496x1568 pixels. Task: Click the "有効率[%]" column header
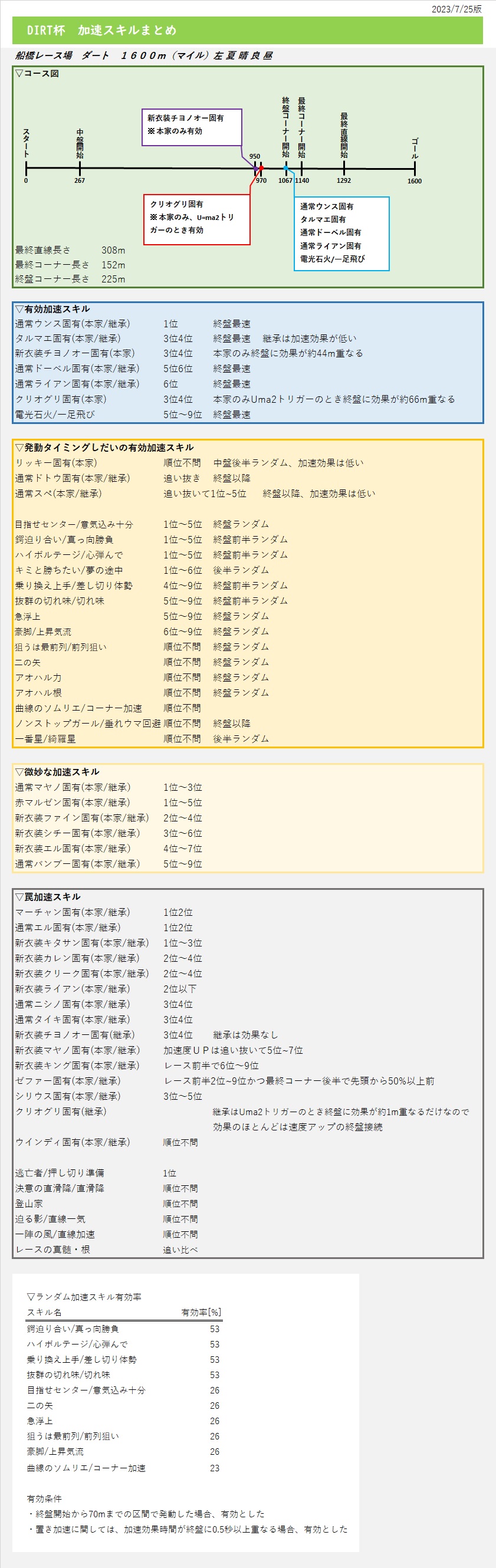tap(202, 1312)
